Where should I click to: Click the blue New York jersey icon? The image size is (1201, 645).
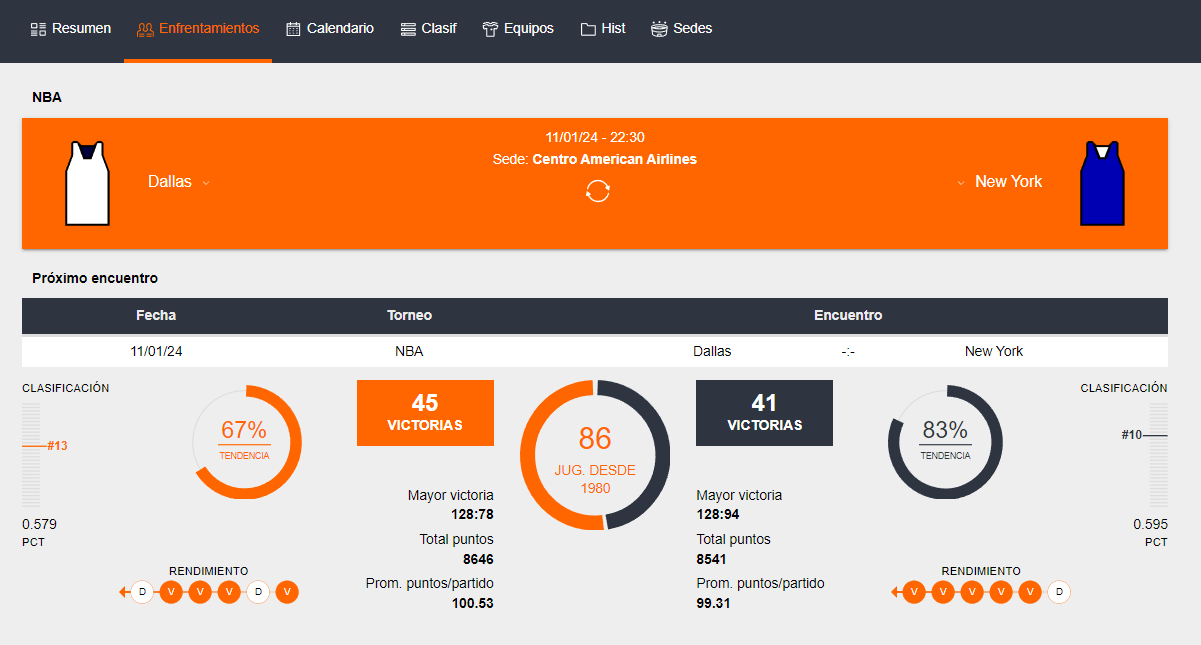point(1102,183)
